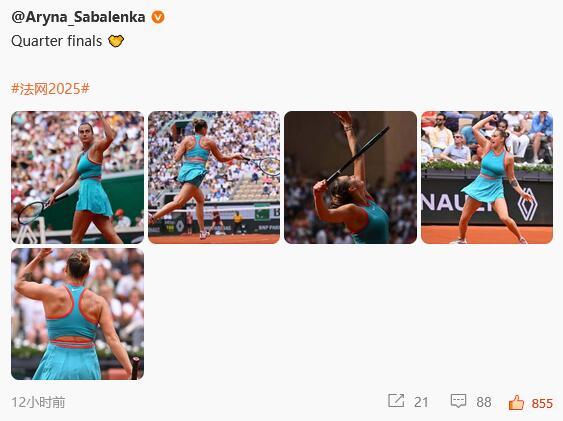
Task: Click the 12小时前 timestamp
Action: click(x=38, y=402)
